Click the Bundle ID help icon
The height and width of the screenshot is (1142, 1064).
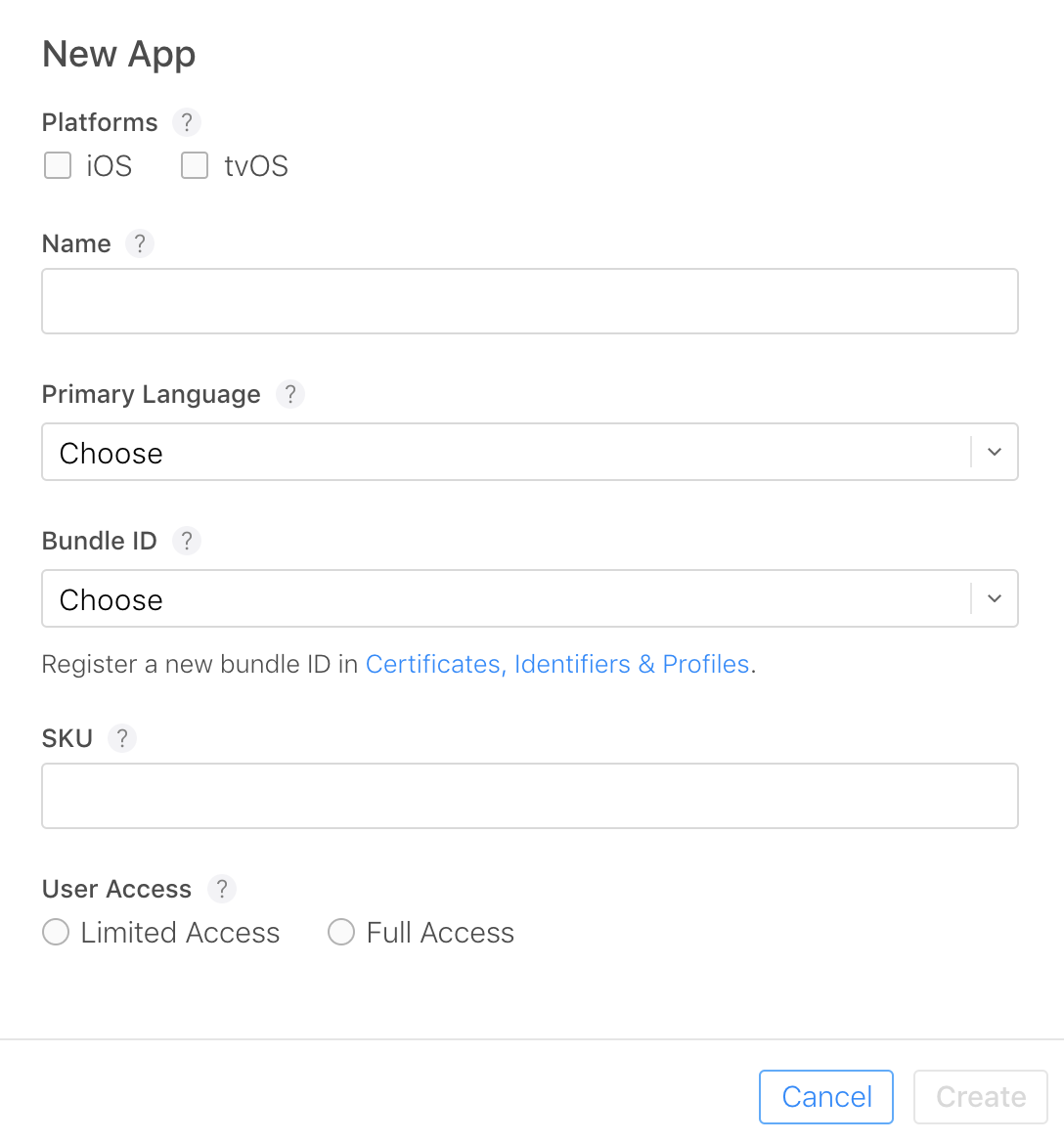186,541
